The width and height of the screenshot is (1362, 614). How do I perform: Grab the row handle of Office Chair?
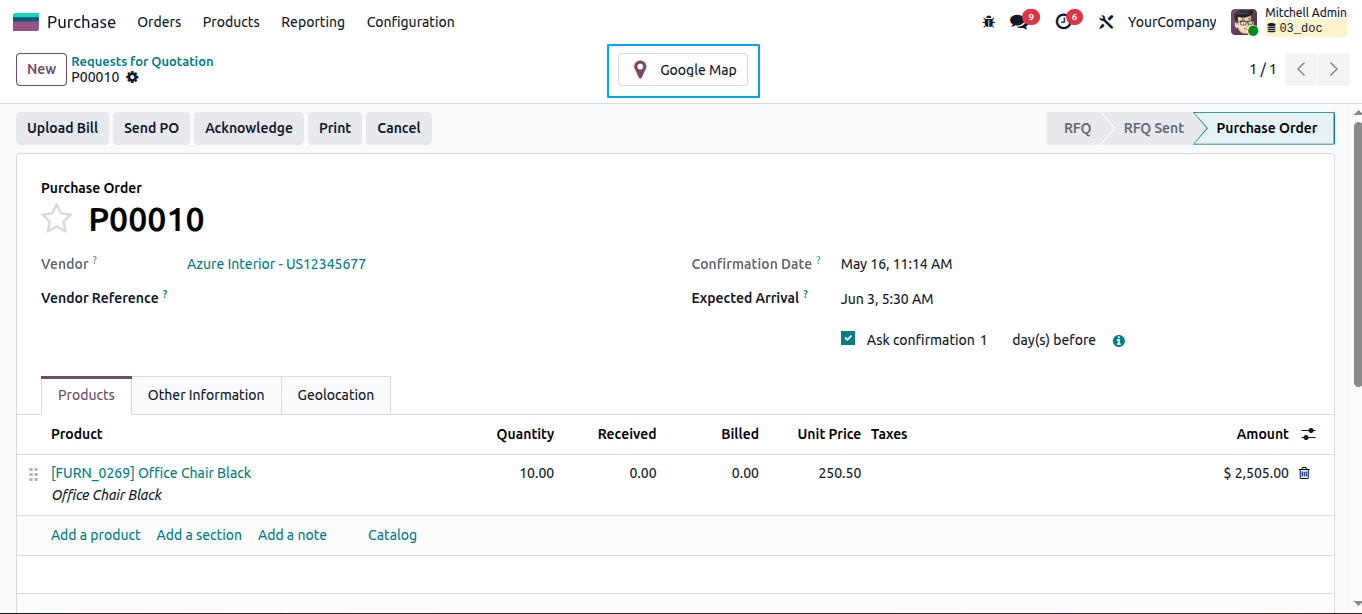[33, 474]
